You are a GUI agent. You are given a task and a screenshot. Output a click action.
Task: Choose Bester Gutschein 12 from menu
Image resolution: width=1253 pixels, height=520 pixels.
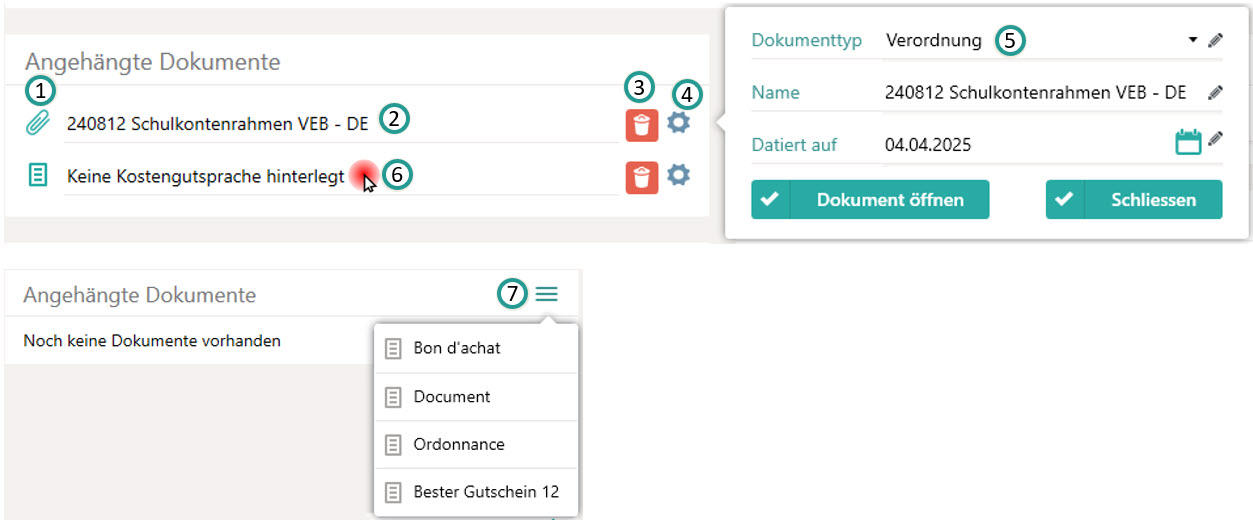click(x=476, y=492)
